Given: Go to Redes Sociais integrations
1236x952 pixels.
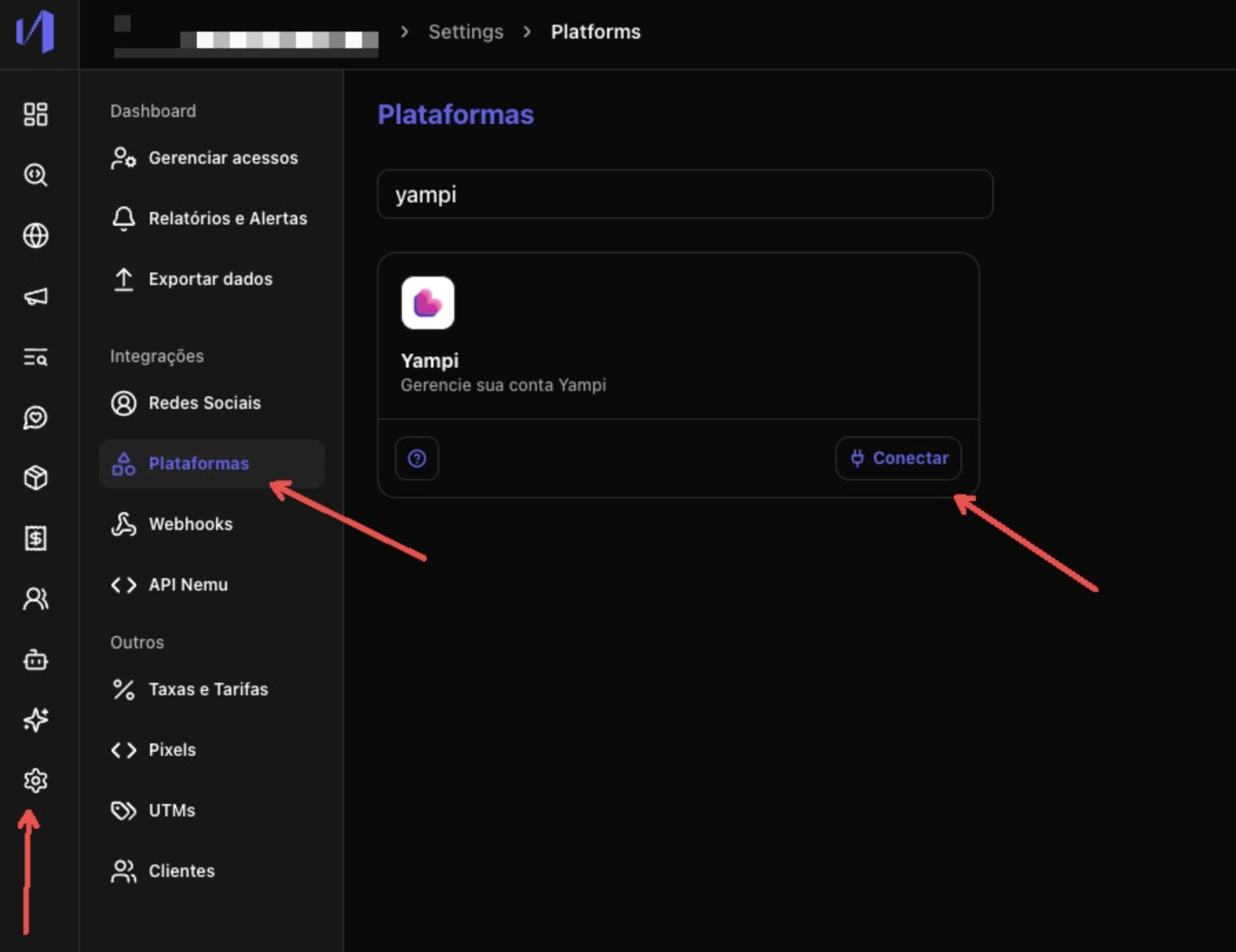Looking at the screenshot, I should click(212, 403).
